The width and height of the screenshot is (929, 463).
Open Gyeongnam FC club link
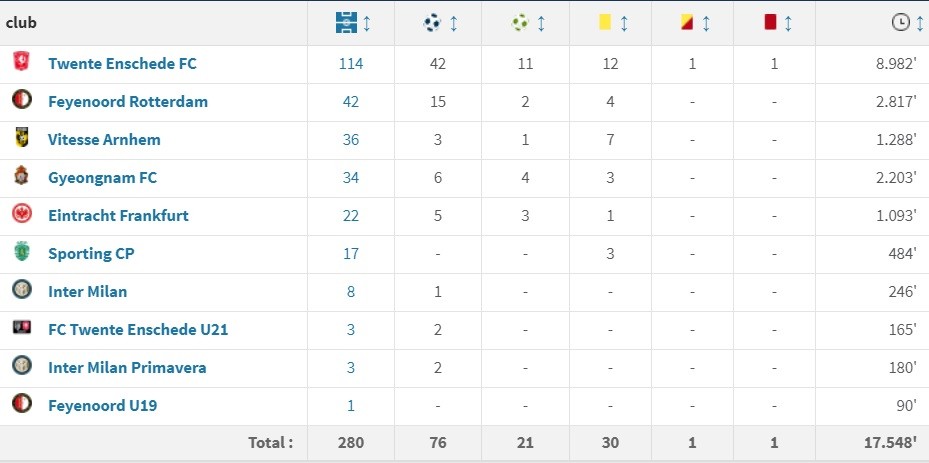click(102, 177)
